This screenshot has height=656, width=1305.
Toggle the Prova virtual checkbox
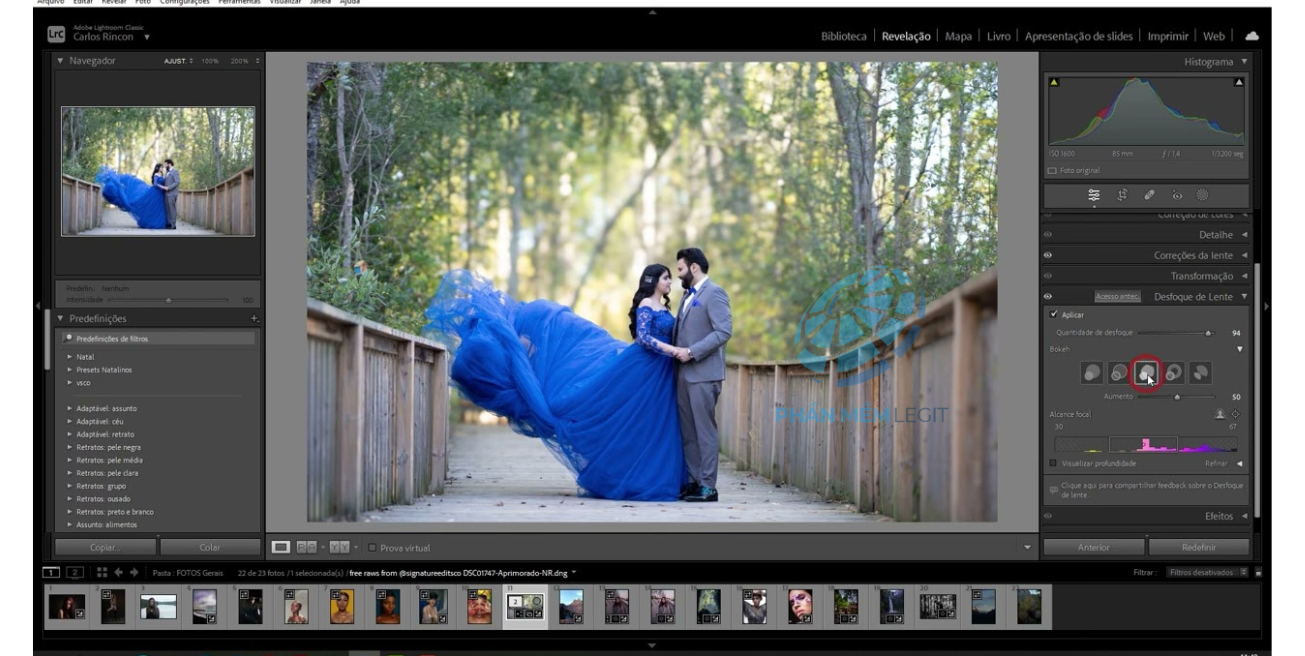click(x=373, y=548)
